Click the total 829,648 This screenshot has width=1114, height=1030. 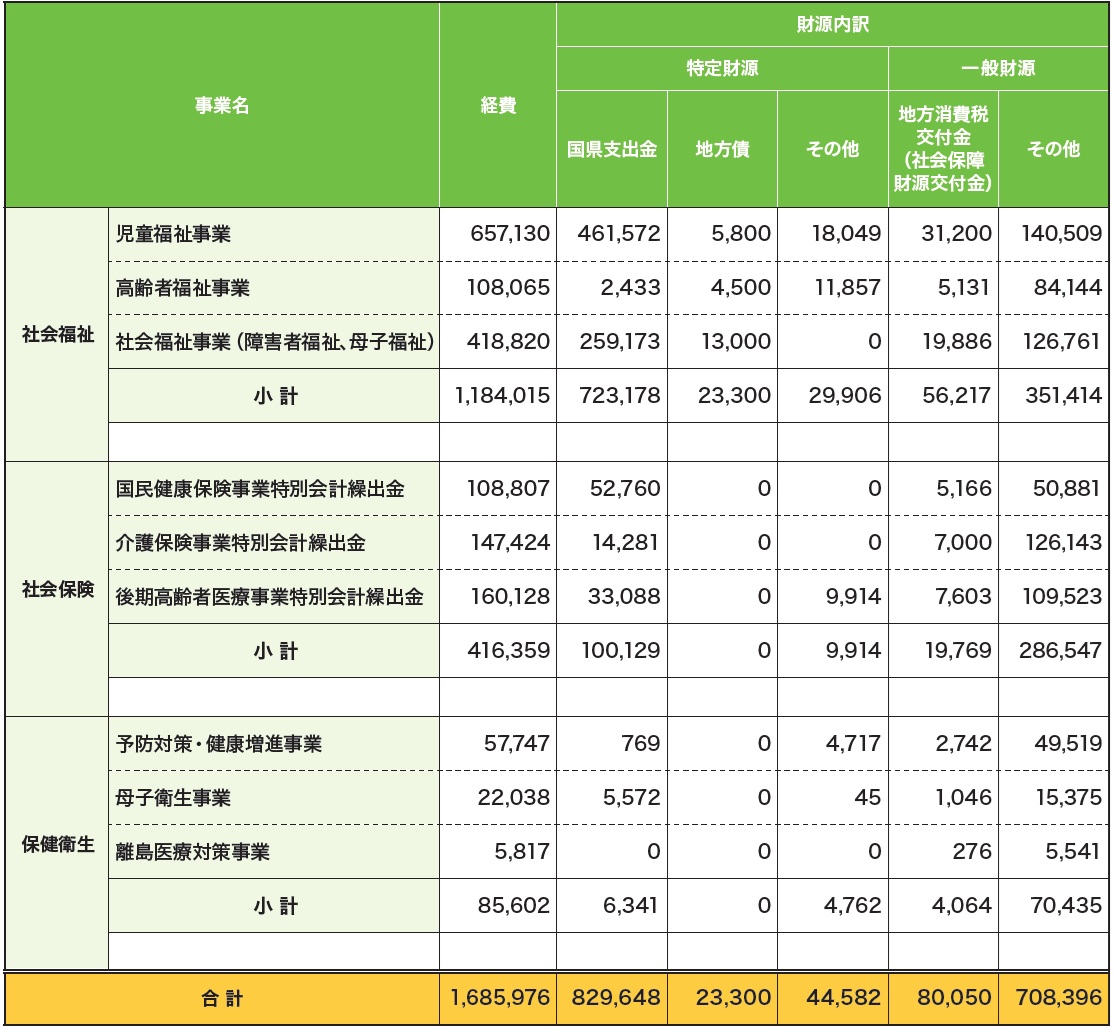[x=616, y=998]
